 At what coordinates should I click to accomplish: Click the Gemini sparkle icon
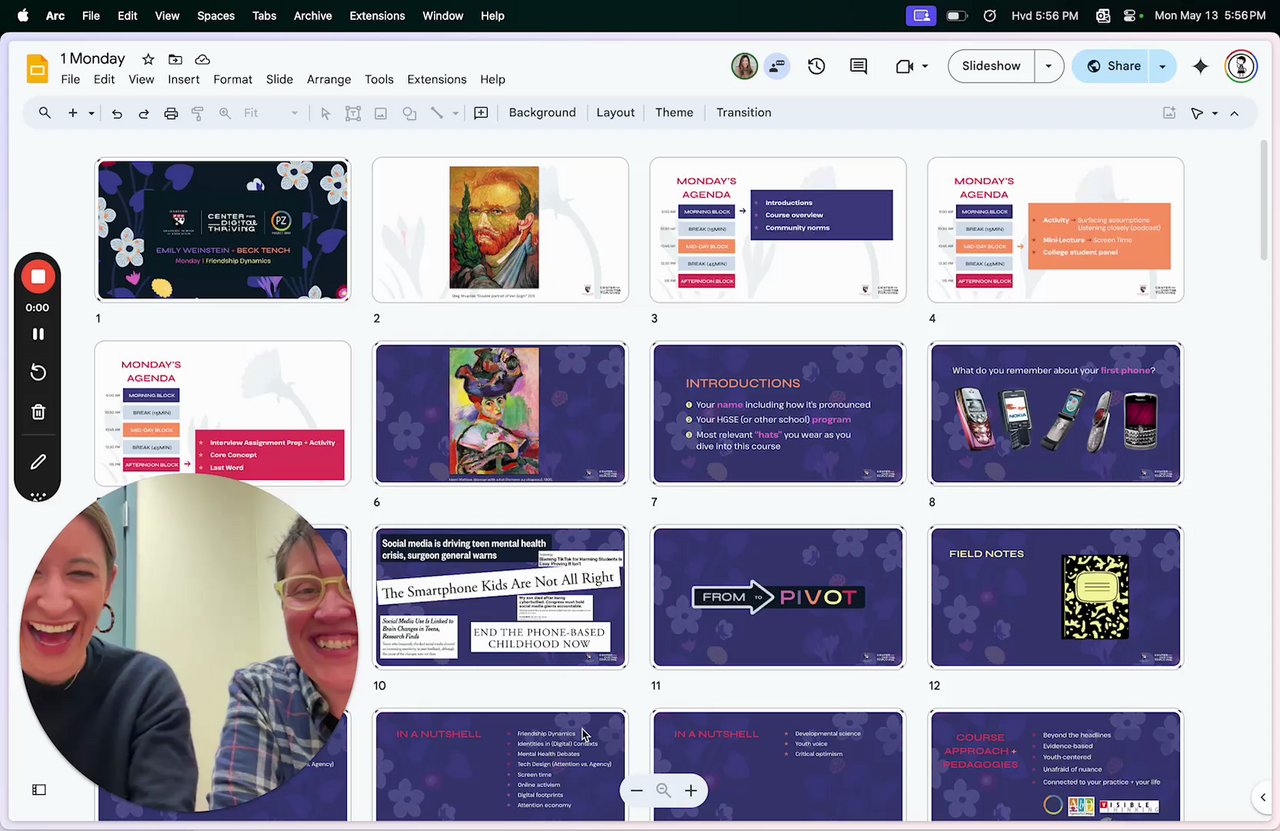[1201, 66]
